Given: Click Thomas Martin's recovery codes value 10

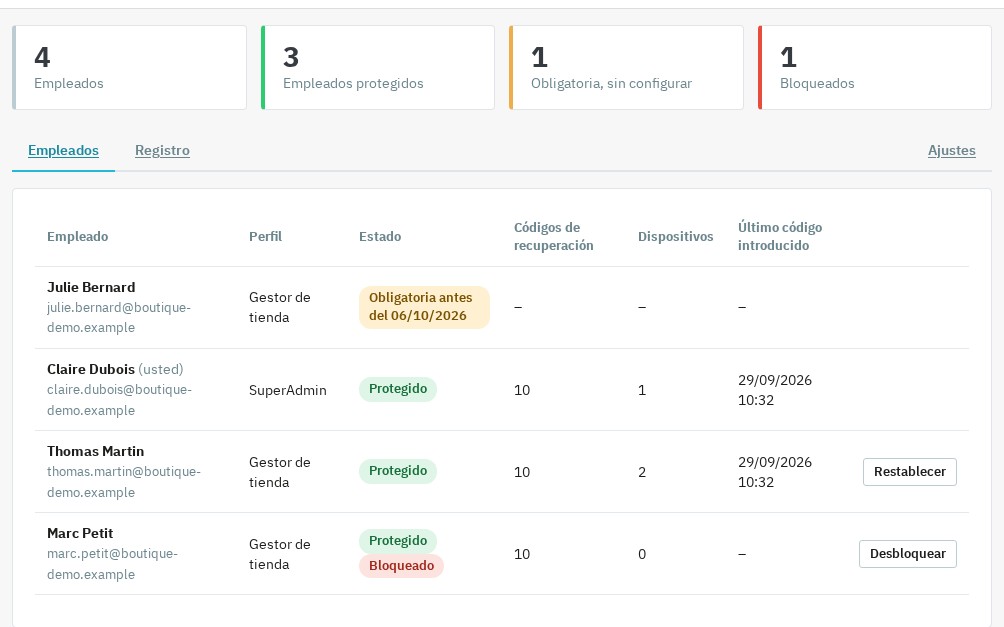Looking at the screenshot, I should (x=522, y=472).
